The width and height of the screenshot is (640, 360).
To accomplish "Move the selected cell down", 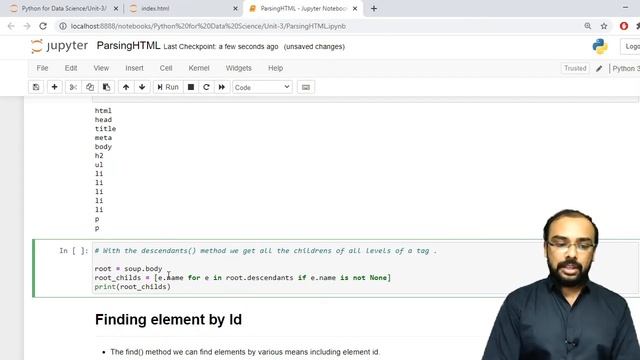I will coord(142,87).
